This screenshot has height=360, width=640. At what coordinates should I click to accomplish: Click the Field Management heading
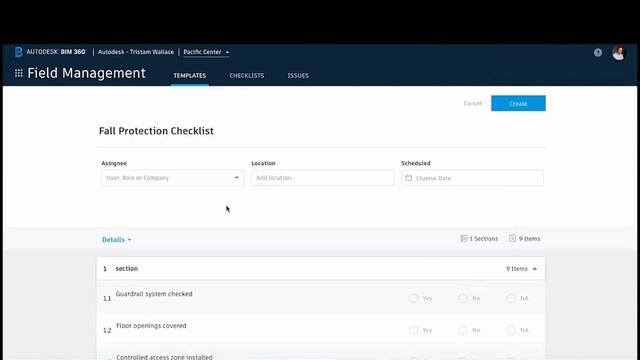(87, 73)
